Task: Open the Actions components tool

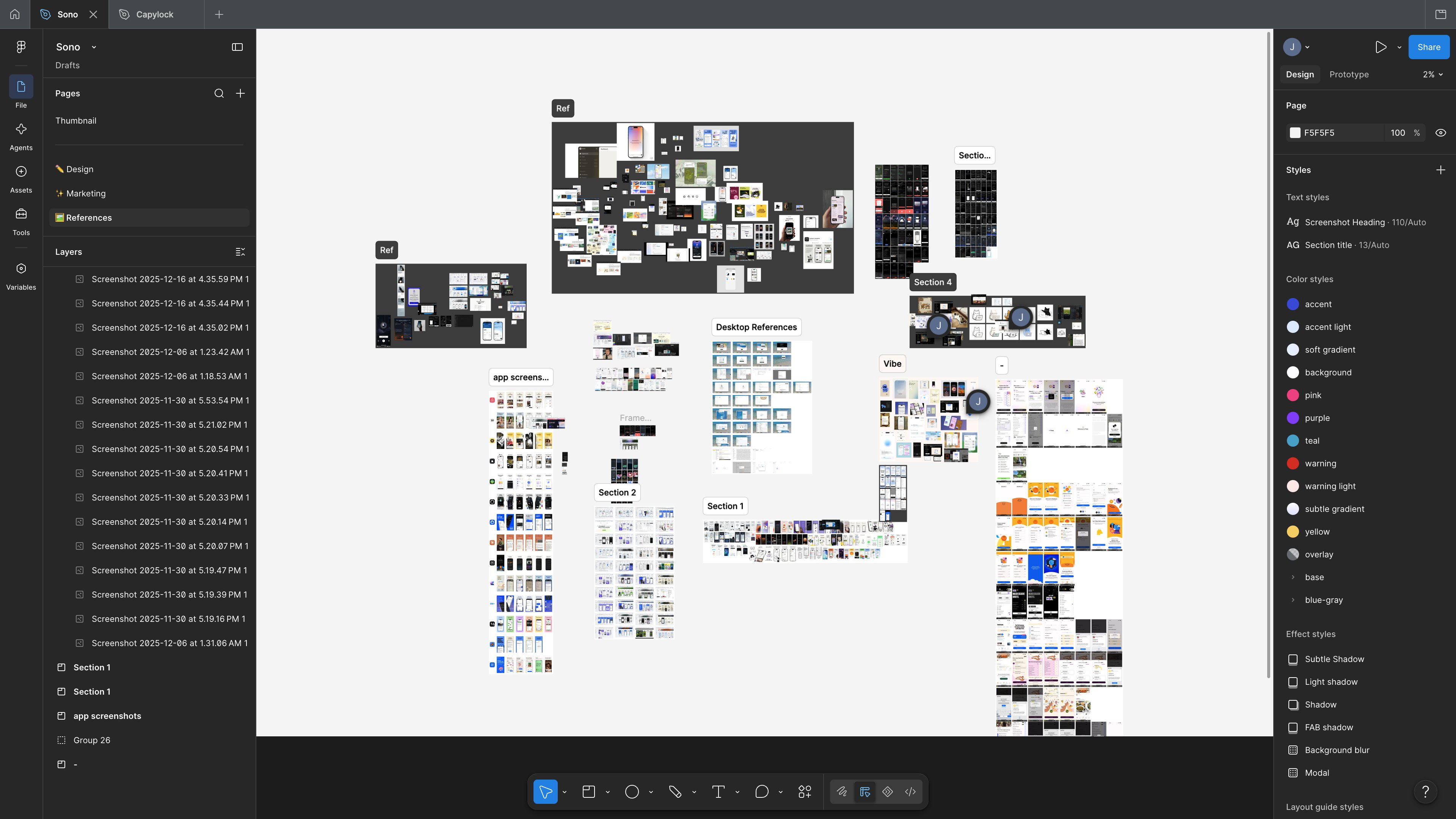Action: pyautogui.click(x=805, y=791)
